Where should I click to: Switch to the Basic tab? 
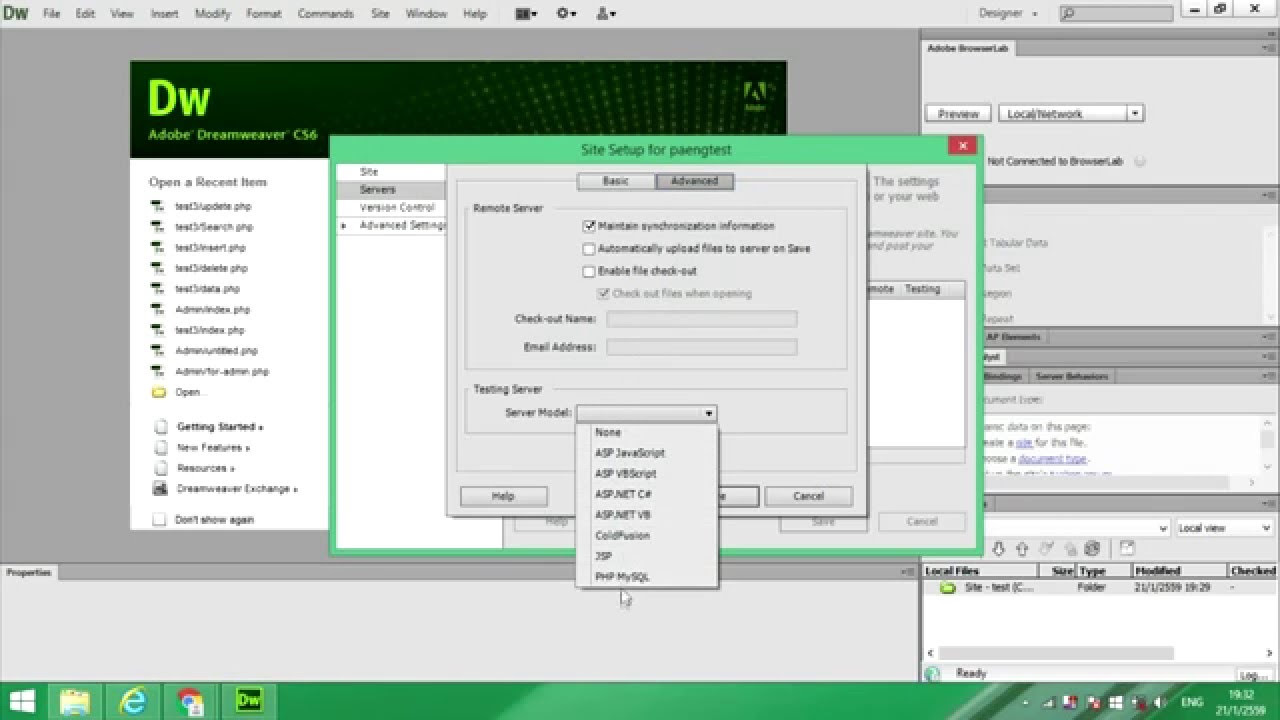(x=616, y=181)
